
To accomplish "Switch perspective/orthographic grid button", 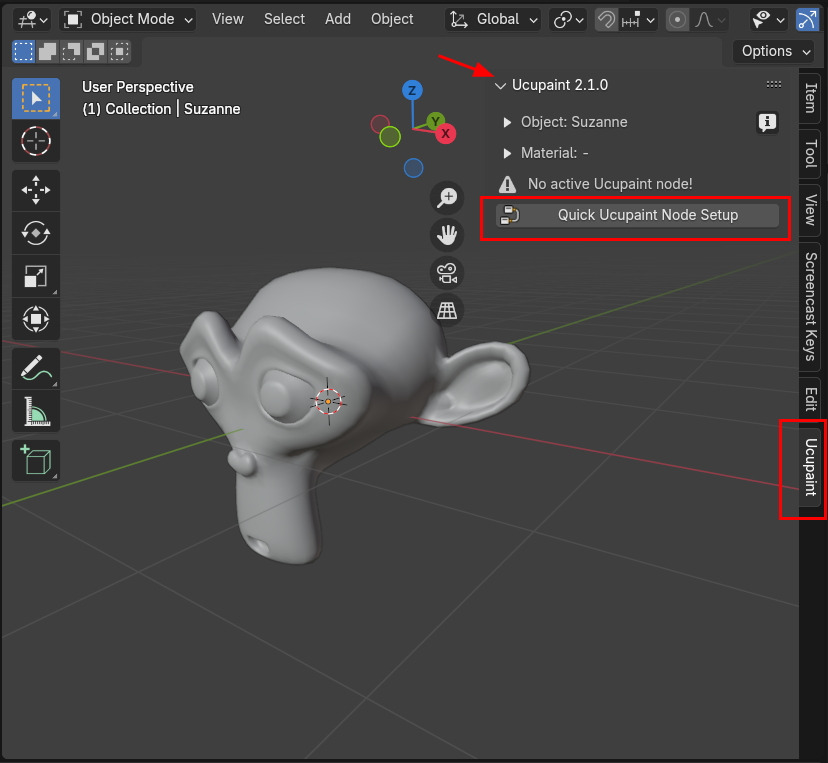I will click(447, 310).
